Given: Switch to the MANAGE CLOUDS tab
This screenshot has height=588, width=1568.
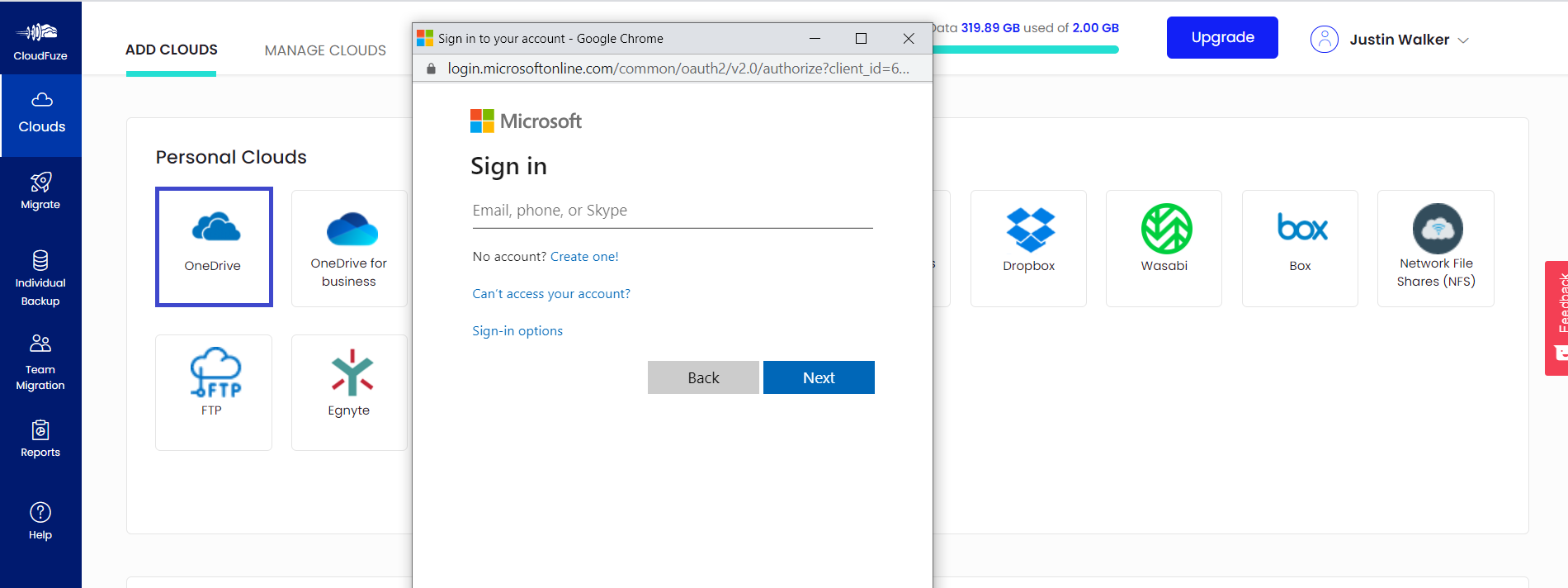Looking at the screenshot, I should point(325,50).
